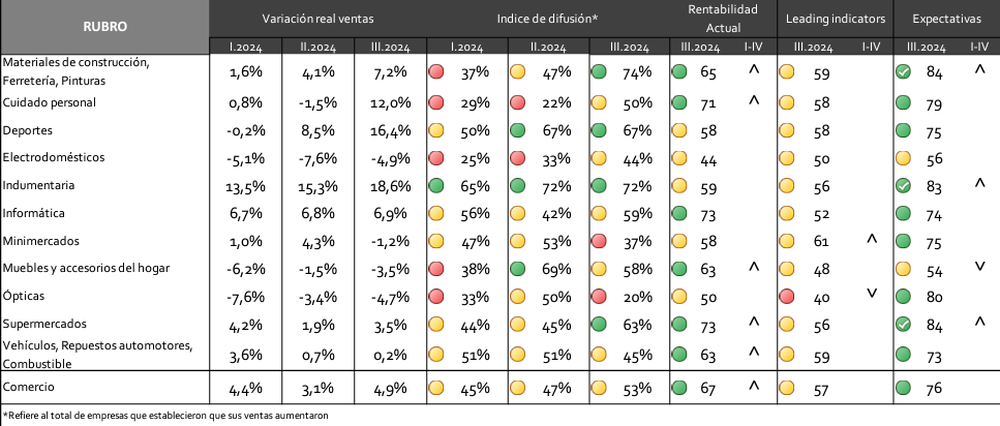
Task: Click the green checkmark icon next to Indumentaria 83
Action: coord(902,186)
